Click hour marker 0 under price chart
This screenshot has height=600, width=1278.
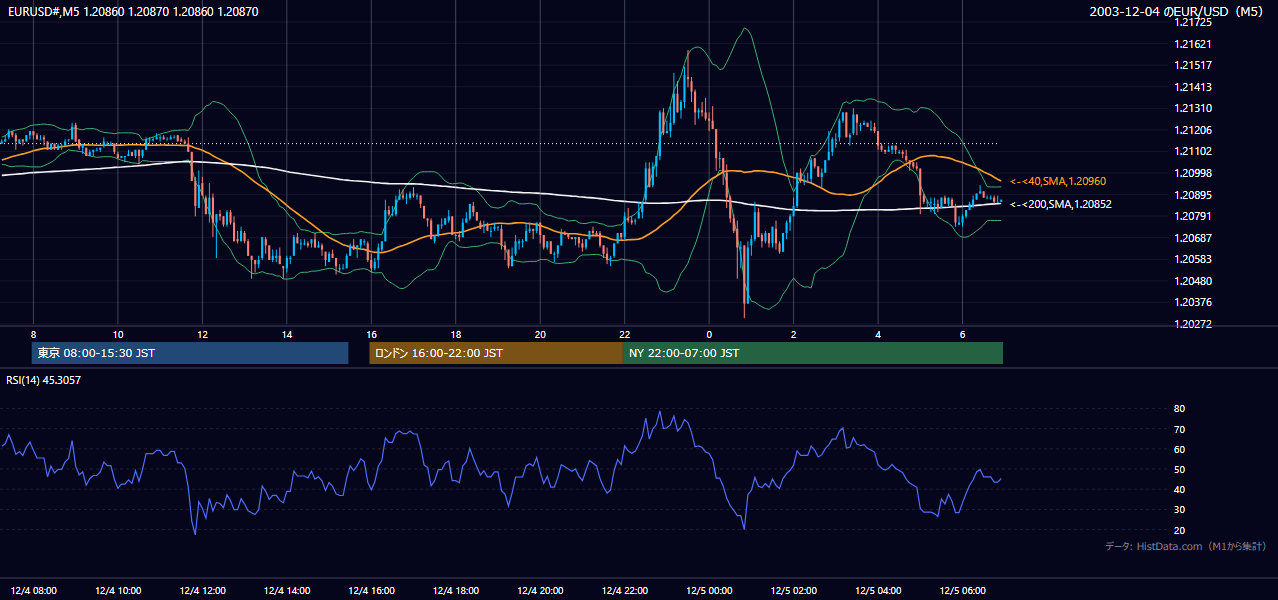coord(709,334)
